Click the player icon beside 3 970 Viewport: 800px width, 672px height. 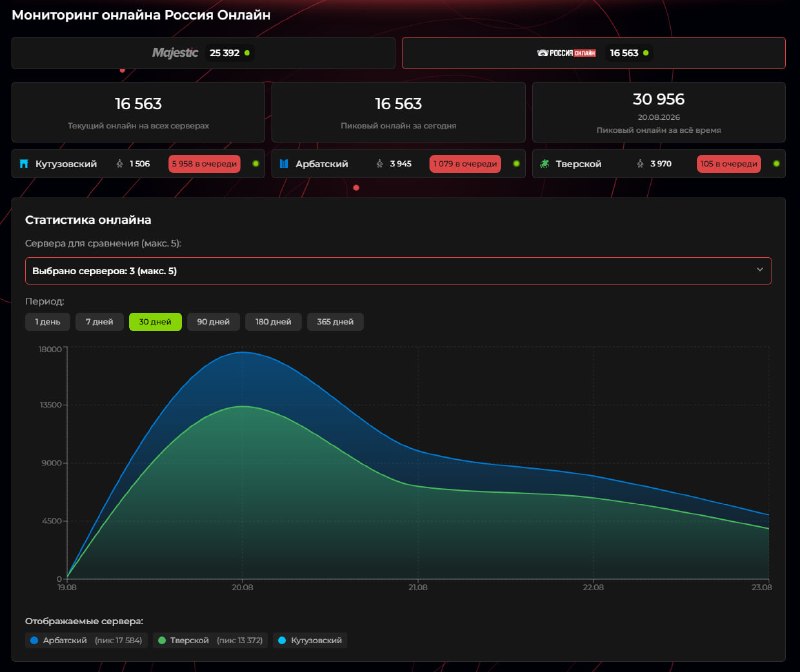tap(640, 164)
